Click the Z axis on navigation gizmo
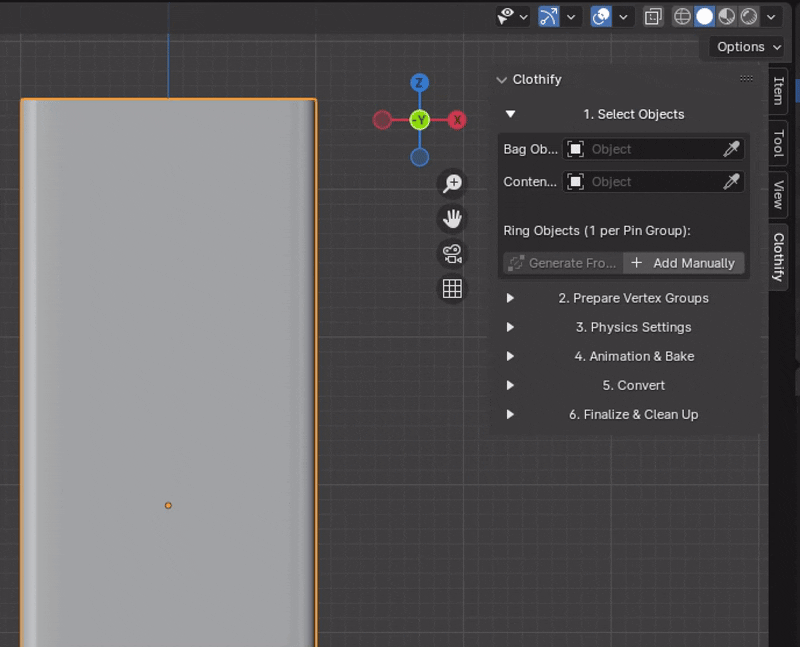The width and height of the screenshot is (800, 647). (x=419, y=82)
